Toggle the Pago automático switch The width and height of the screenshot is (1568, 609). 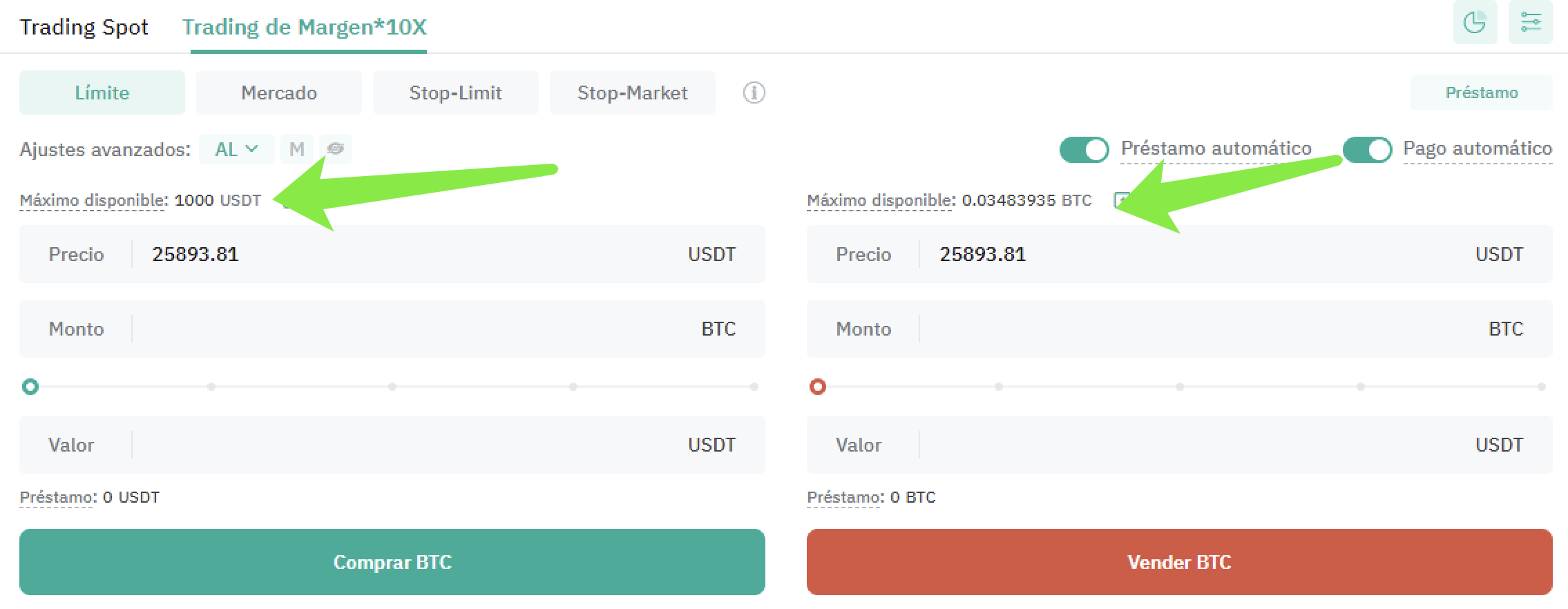[1367, 149]
